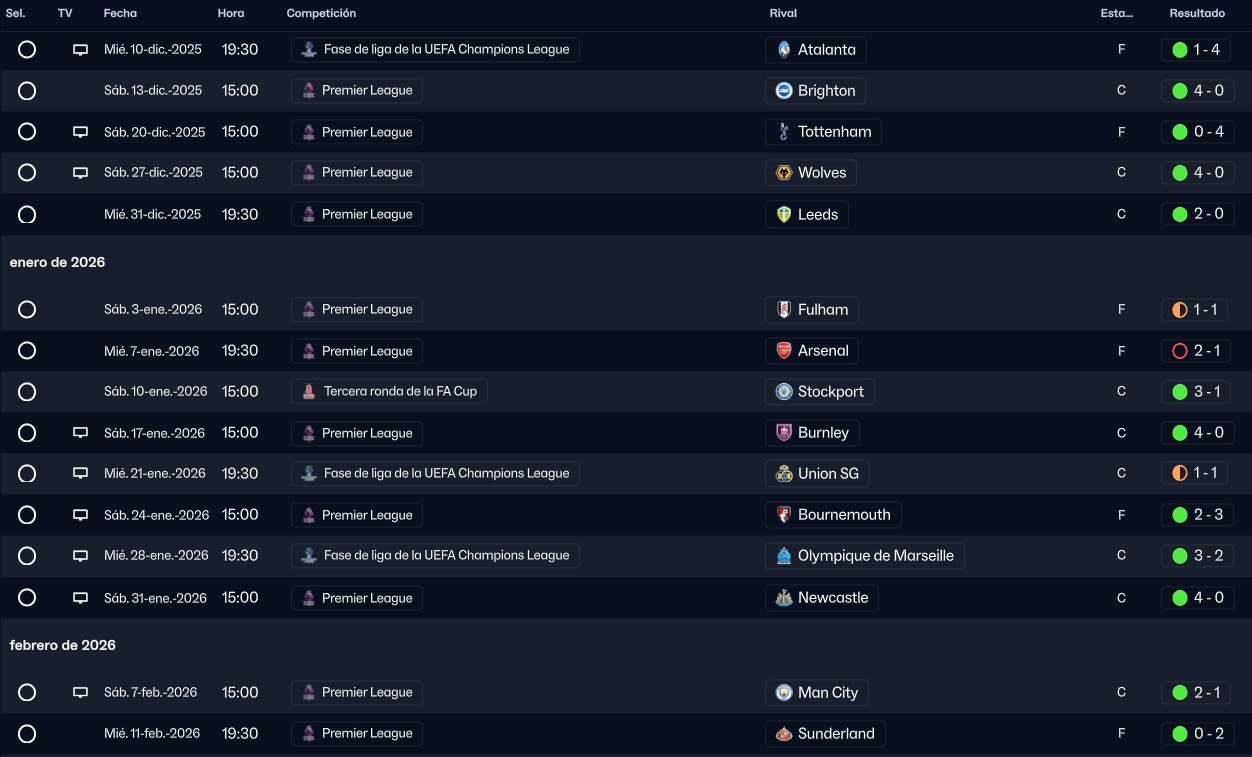Tick the selection circle for Sunderland match
1252x757 pixels.
tap(27, 734)
